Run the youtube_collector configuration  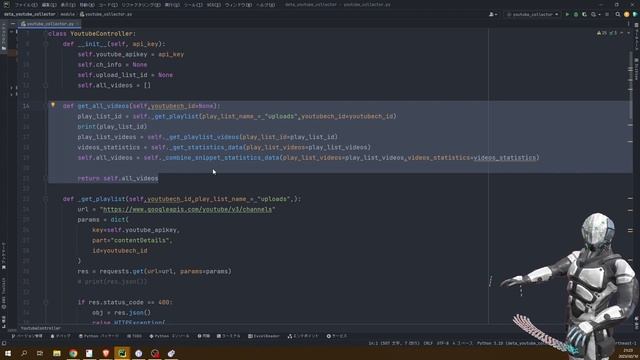pos(567,14)
